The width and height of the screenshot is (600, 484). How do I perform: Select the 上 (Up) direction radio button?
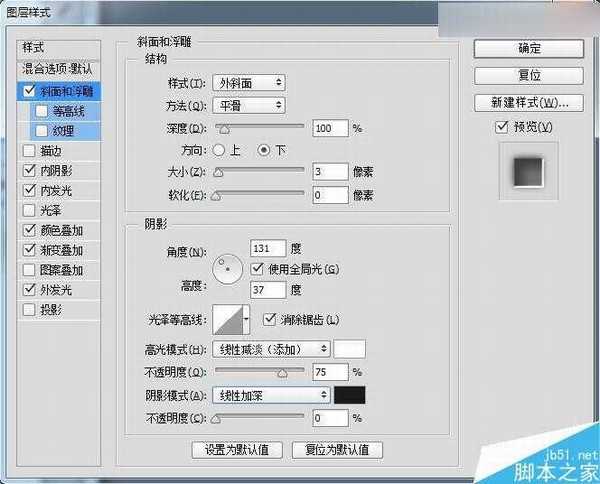pyautogui.click(x=218, y=150)
